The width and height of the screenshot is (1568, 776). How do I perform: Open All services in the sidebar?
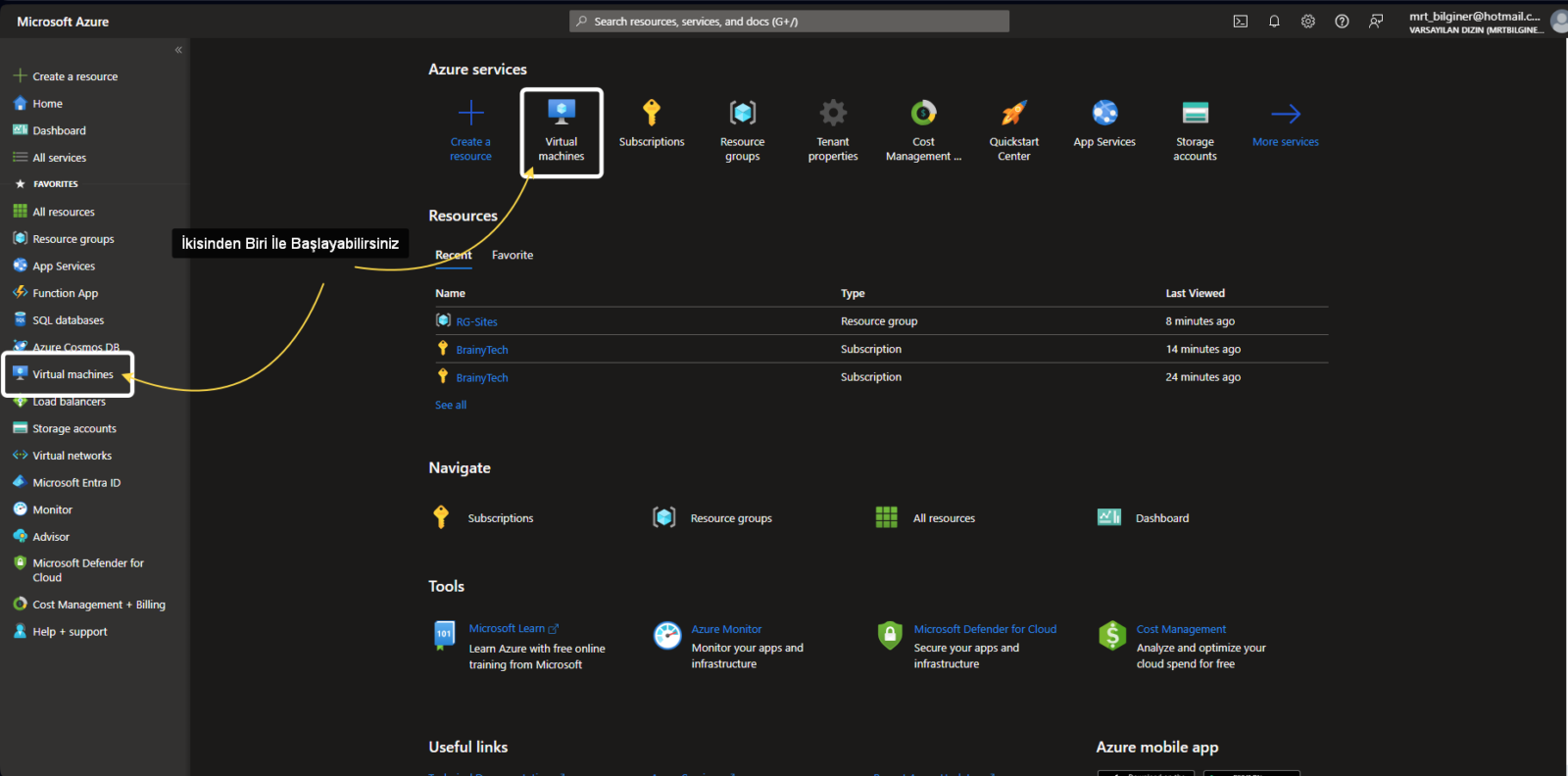coord(49,158)
